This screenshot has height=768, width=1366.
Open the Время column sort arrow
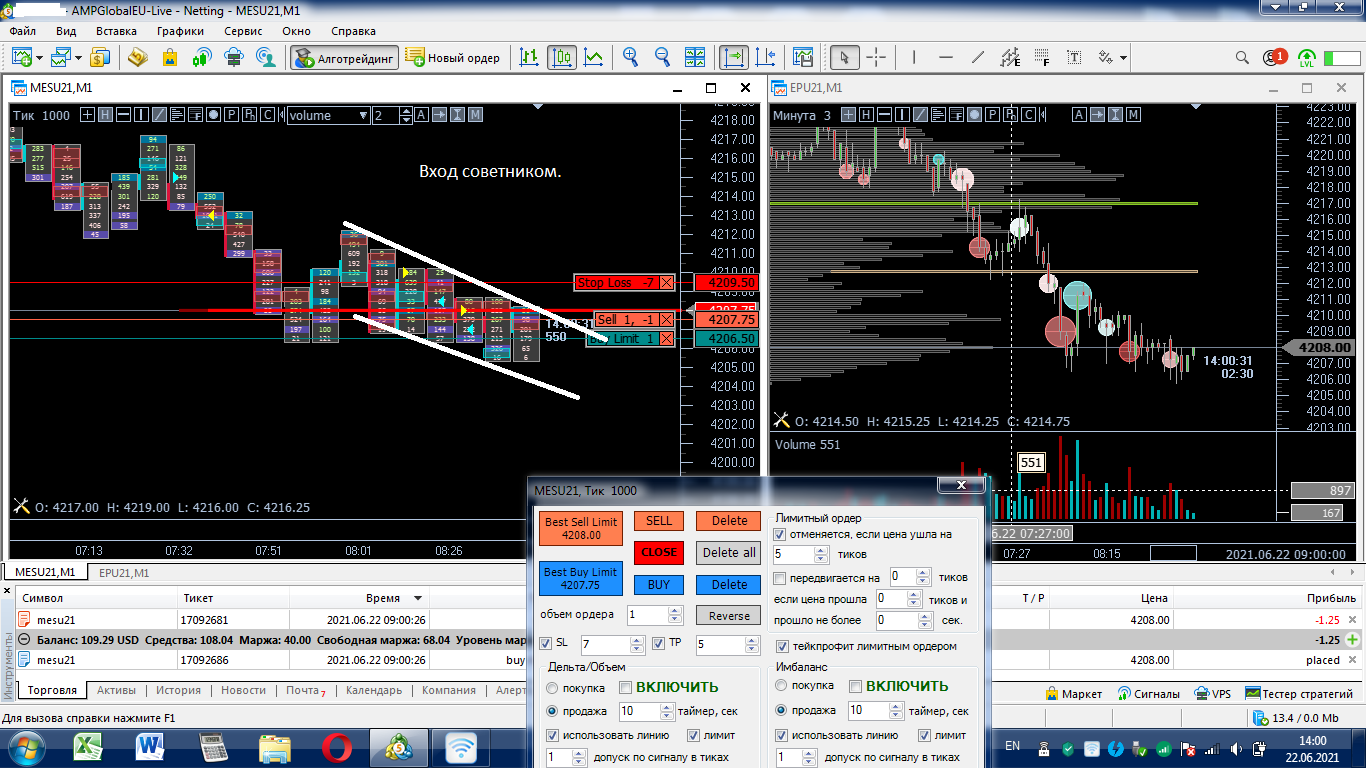pyautogui.click(x=418, y=598)
